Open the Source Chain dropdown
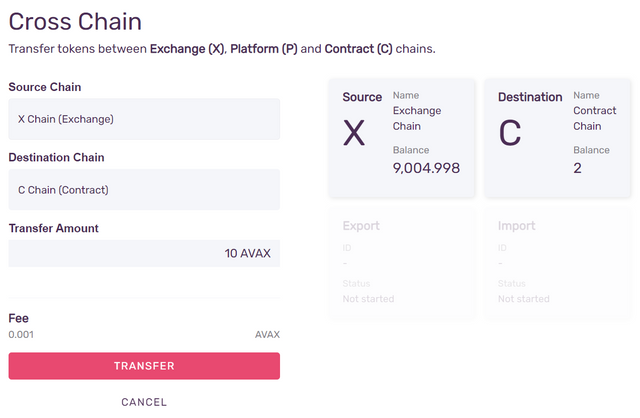Viewport: 640px width, 418px height. pyautogui.click(x=144, y=119)
